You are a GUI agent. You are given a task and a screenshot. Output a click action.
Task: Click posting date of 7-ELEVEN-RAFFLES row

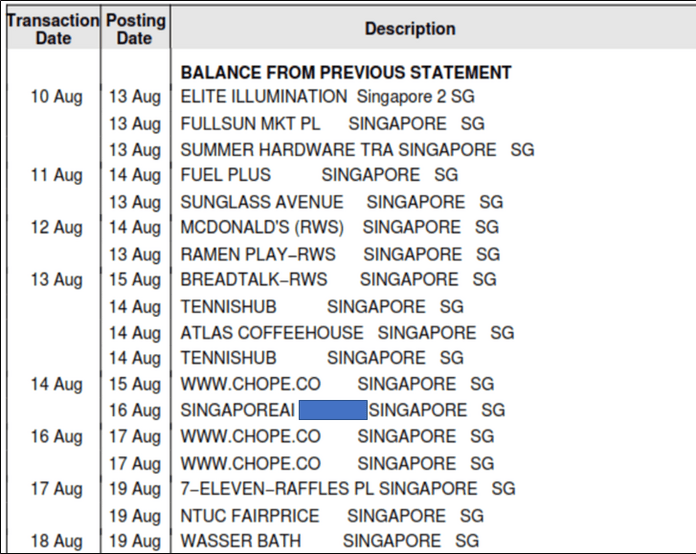[x=135, y=489]
